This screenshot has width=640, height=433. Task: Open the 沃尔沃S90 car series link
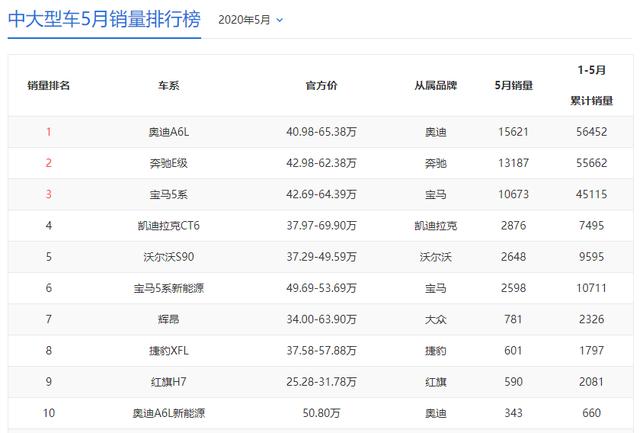point(169,257)
